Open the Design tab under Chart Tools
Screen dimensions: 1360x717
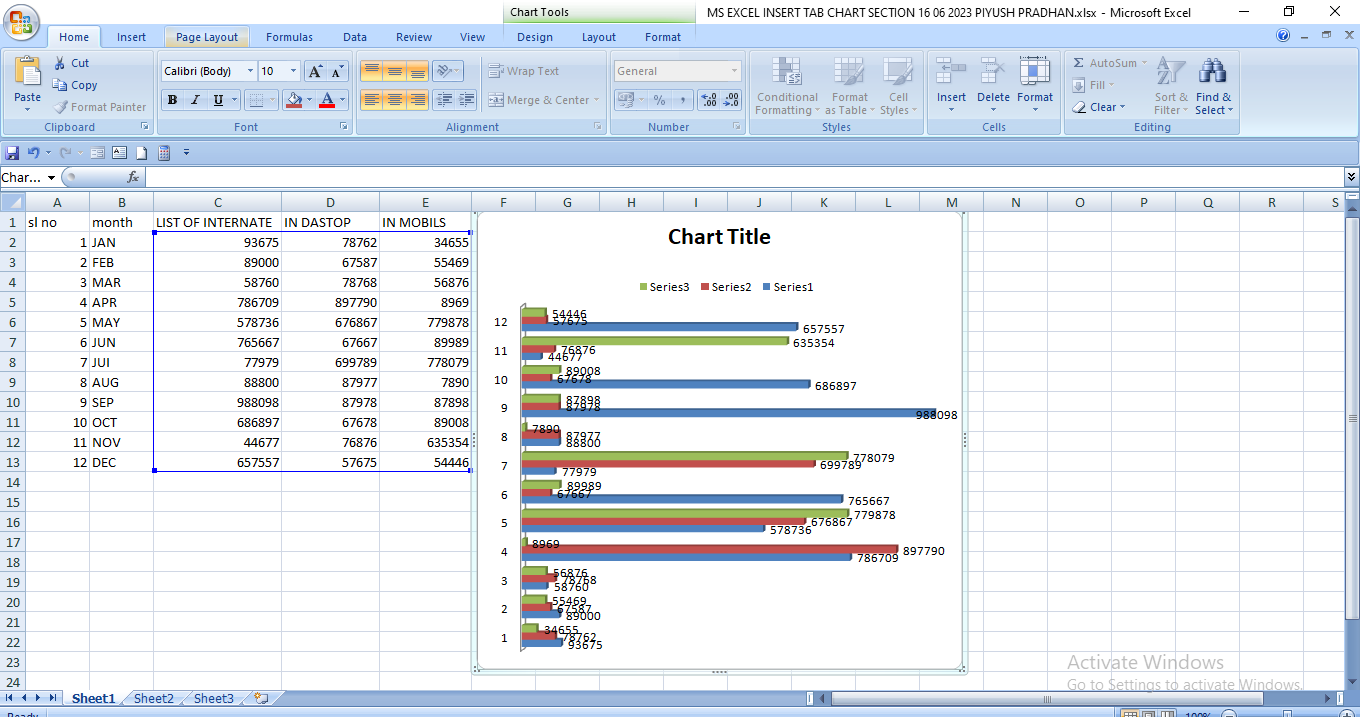point(534,37)
